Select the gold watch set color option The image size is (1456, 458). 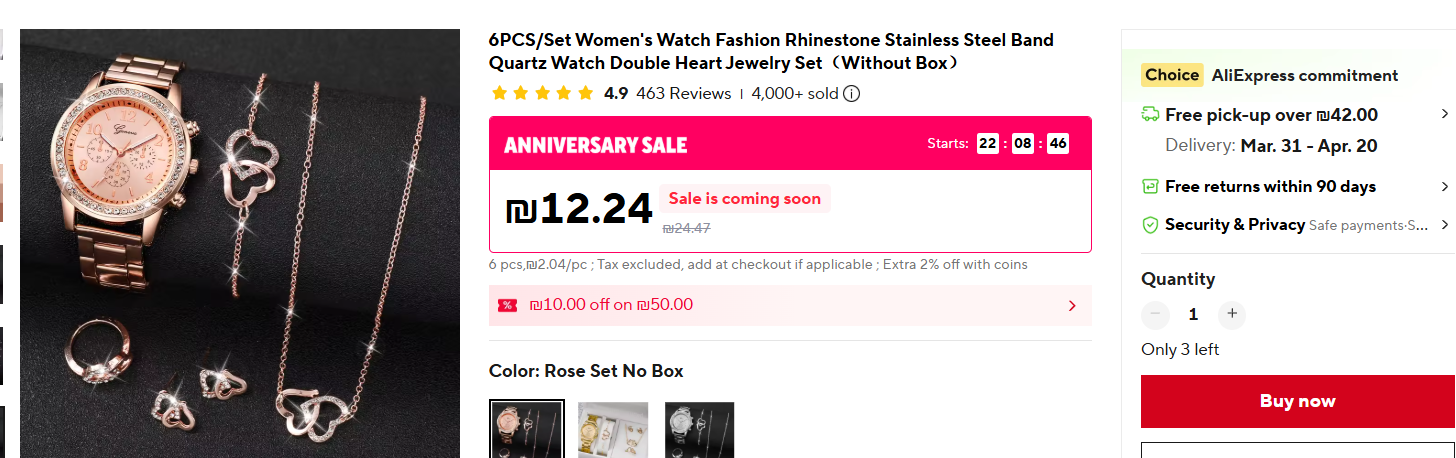click(x=613, y=429)
